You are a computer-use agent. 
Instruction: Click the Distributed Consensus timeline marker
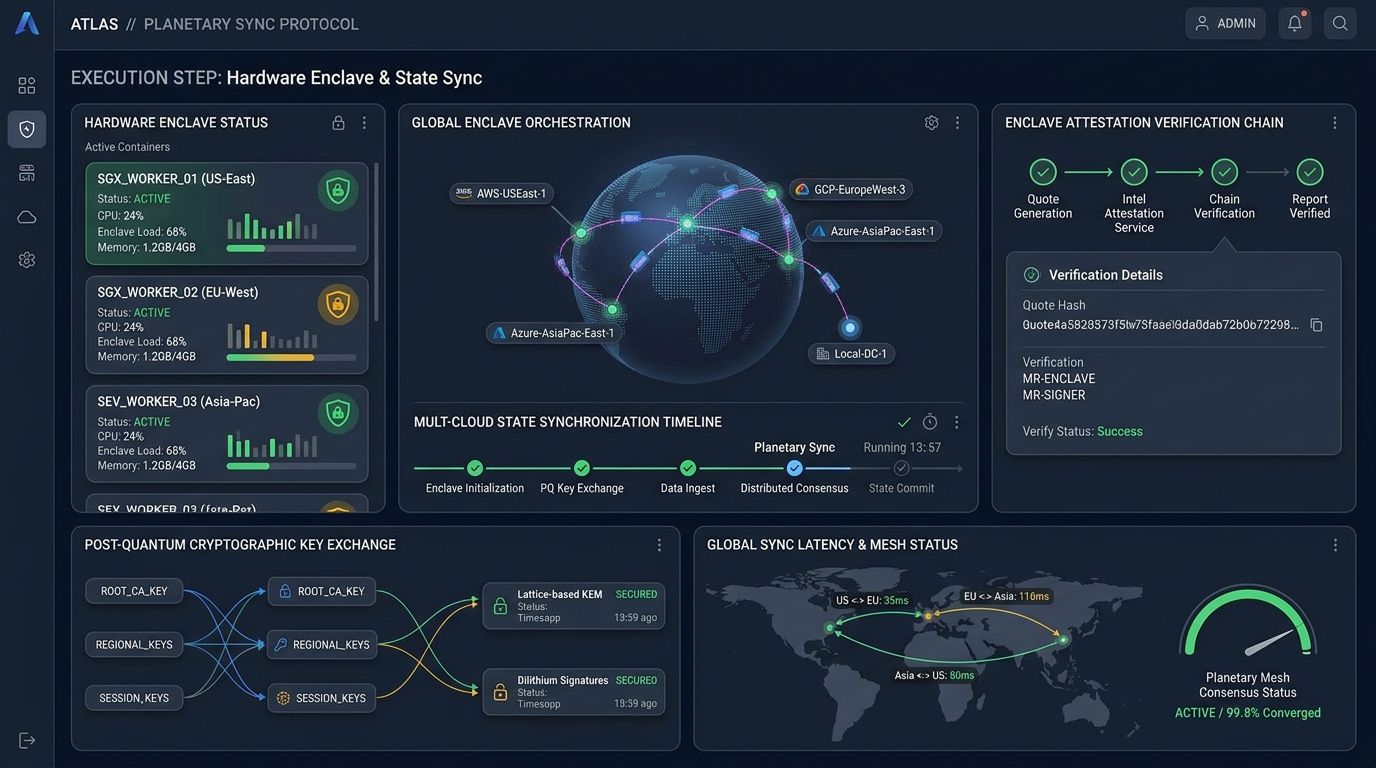794,468
